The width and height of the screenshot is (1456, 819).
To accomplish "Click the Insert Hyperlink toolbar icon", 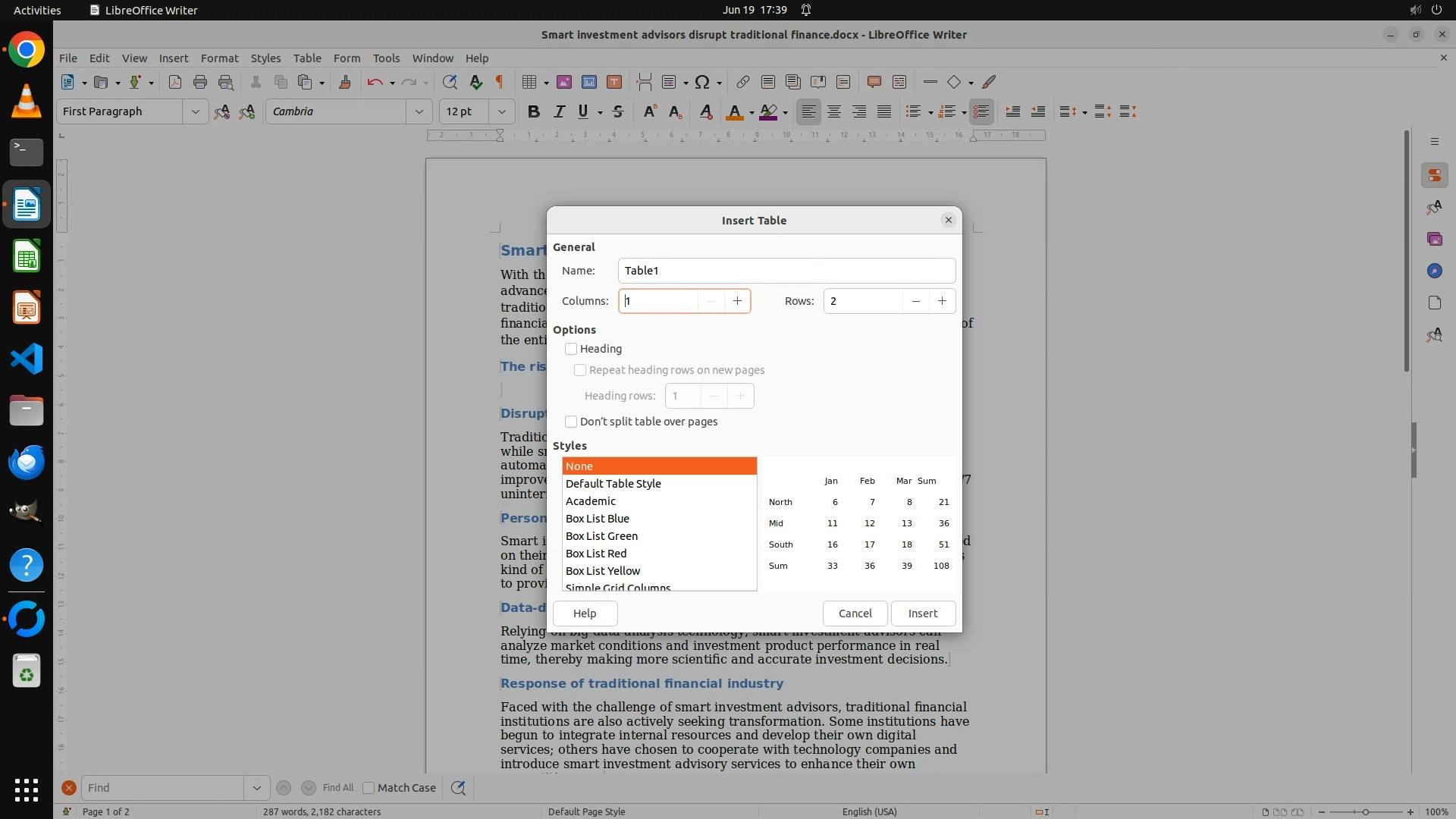I will point(742,82).
